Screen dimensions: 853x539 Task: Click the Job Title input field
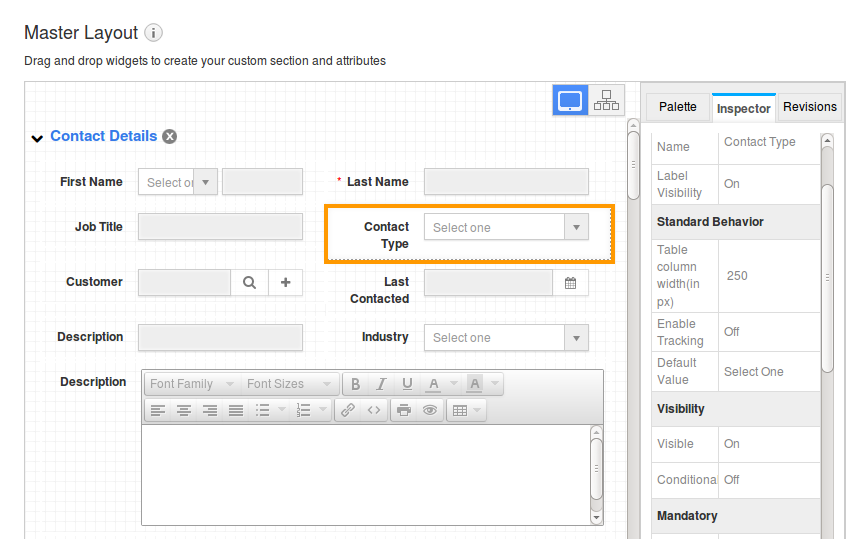pyautogui.click(x=220, y=227)
